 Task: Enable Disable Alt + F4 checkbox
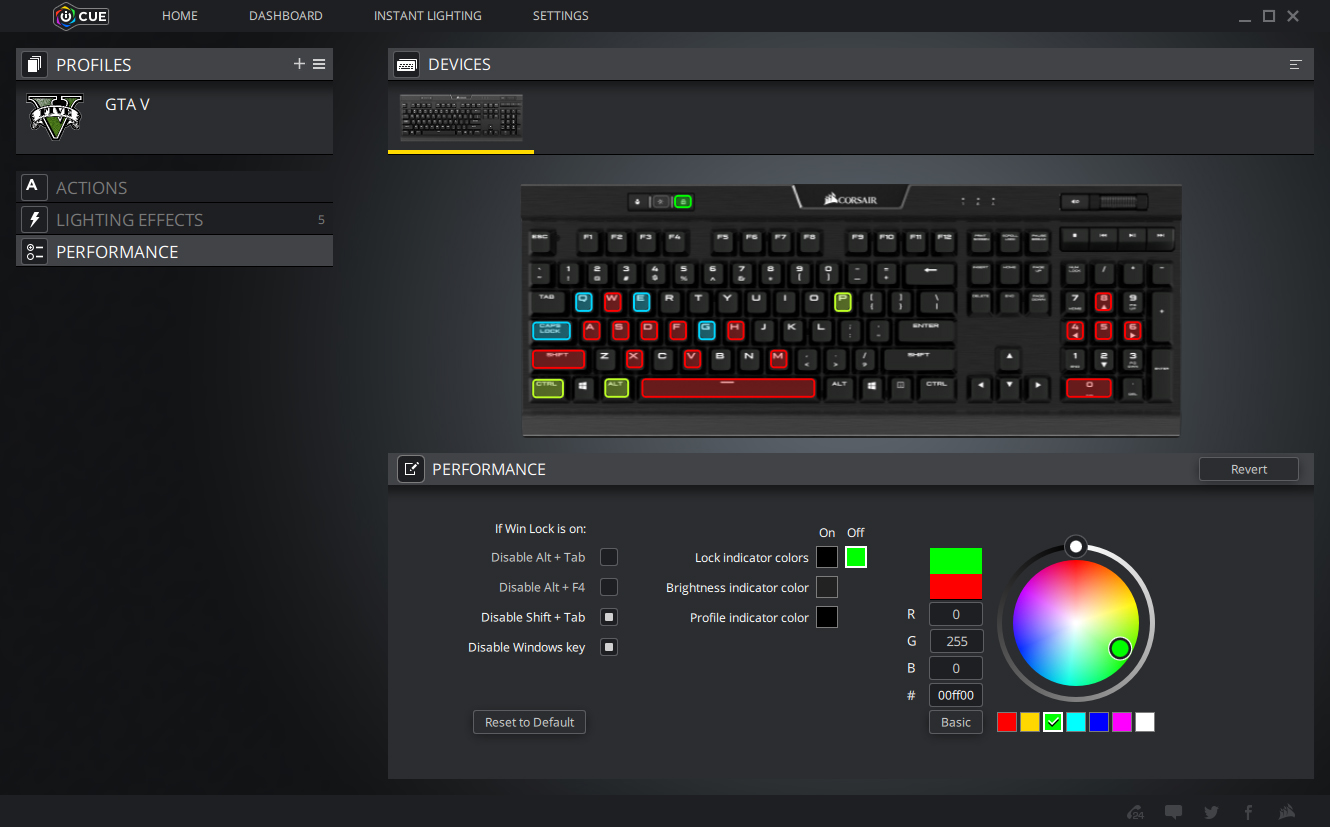click(608, 587)
